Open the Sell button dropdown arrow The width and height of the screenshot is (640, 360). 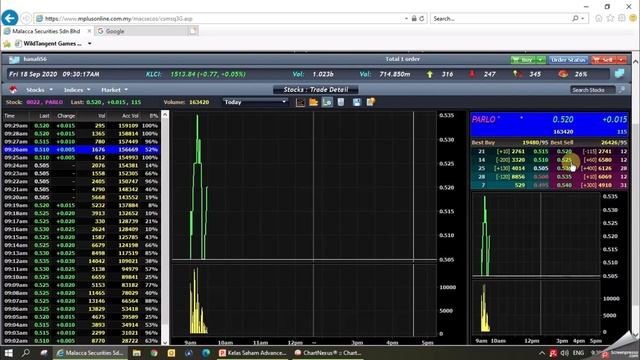coord(622,60)
